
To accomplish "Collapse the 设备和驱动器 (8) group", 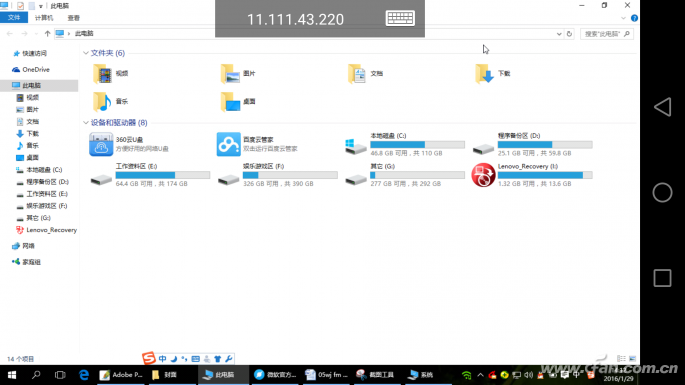I will (x=86, y=123).
